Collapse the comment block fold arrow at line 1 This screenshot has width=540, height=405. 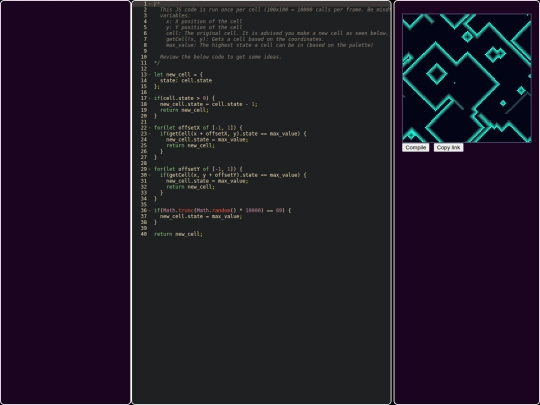click(x=149, y=4)
